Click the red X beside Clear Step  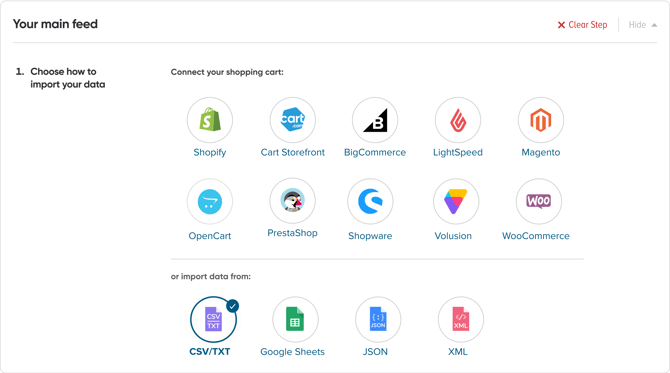point(561,25)
